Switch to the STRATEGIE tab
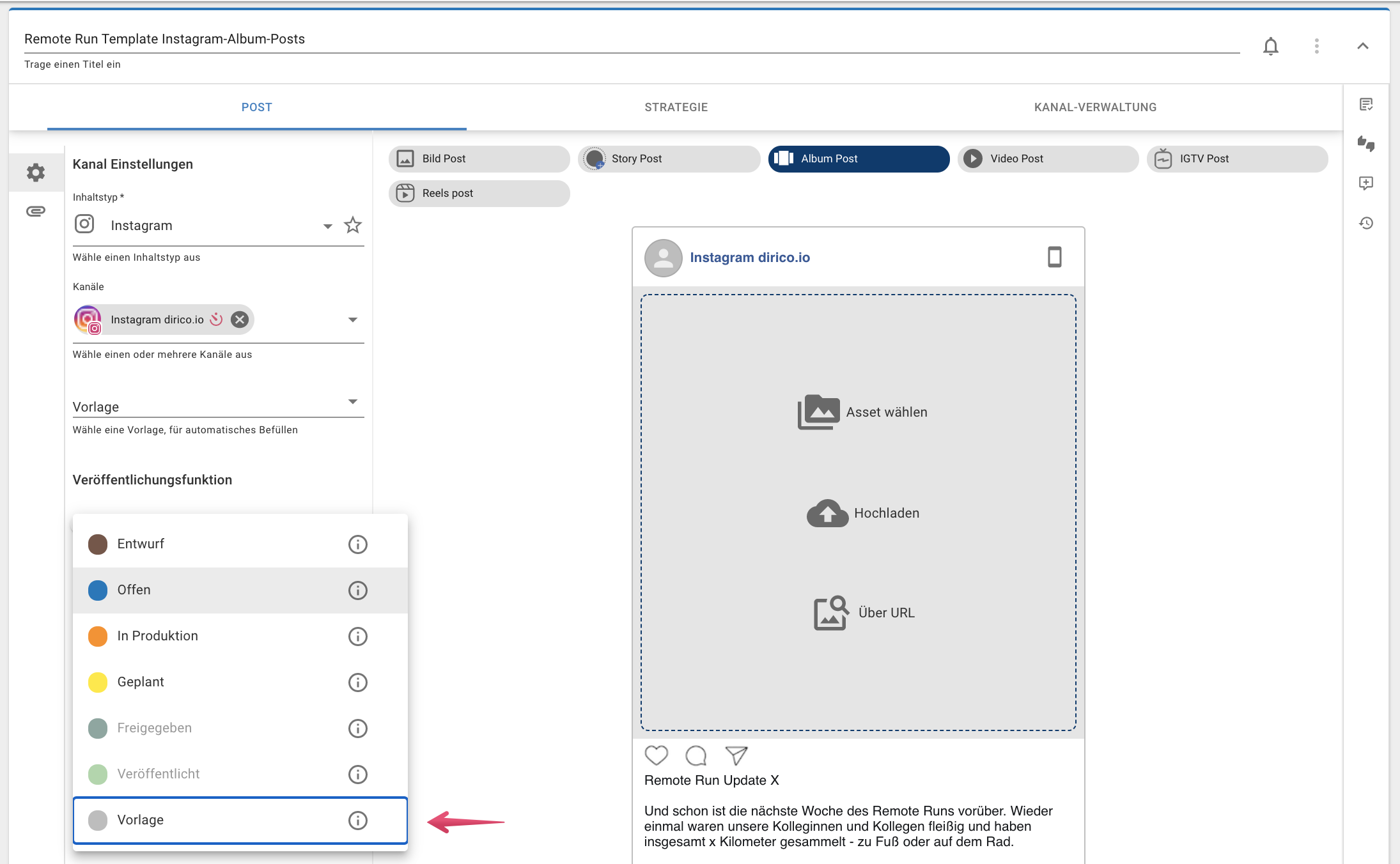Viewport: 1400px width, 864px height. (676, 107)
